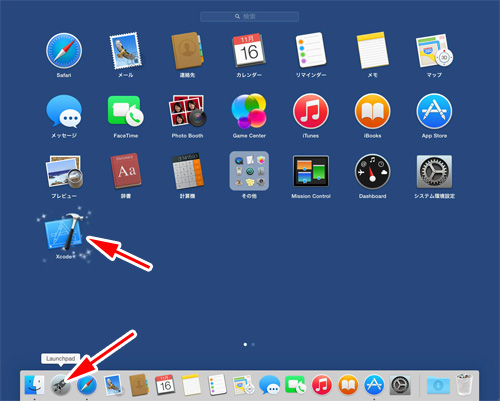Open Mail stamp icon in Dock
This screenshot has width=500, height=401.
point(113,385)
